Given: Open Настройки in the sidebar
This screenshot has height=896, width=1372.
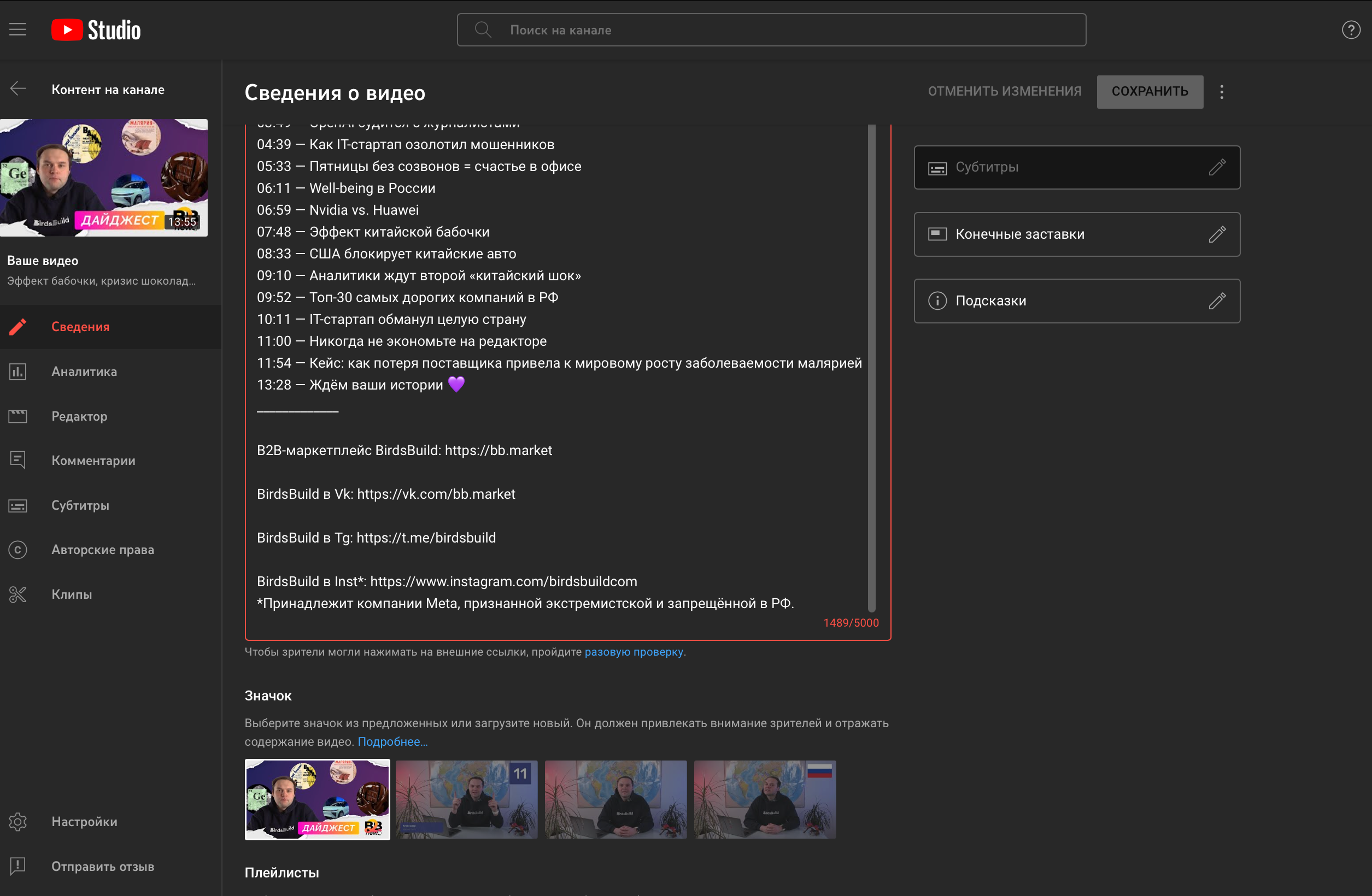Looking at the screenshot, I should [x=110, y=822].
